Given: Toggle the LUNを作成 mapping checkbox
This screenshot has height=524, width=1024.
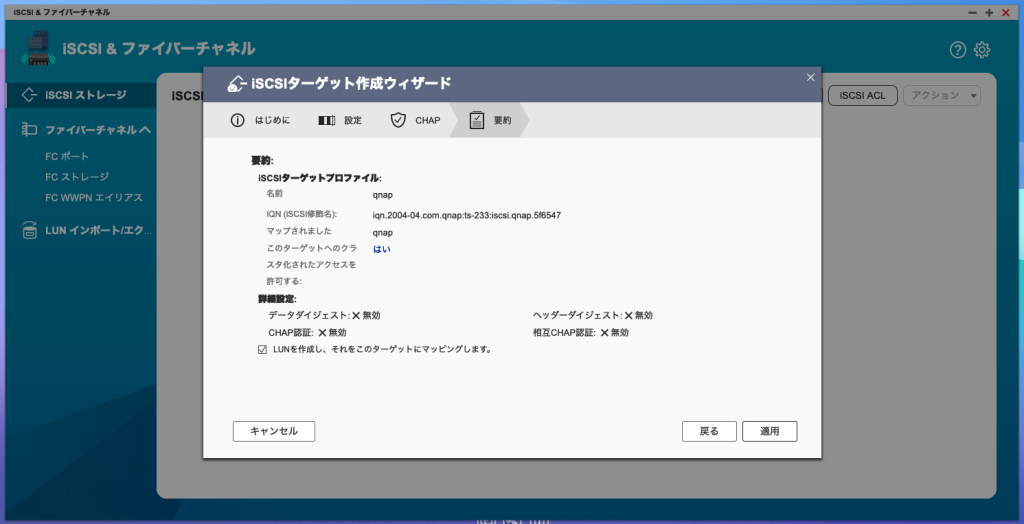Looking at the screenshot, I should (x=262, y=350).
